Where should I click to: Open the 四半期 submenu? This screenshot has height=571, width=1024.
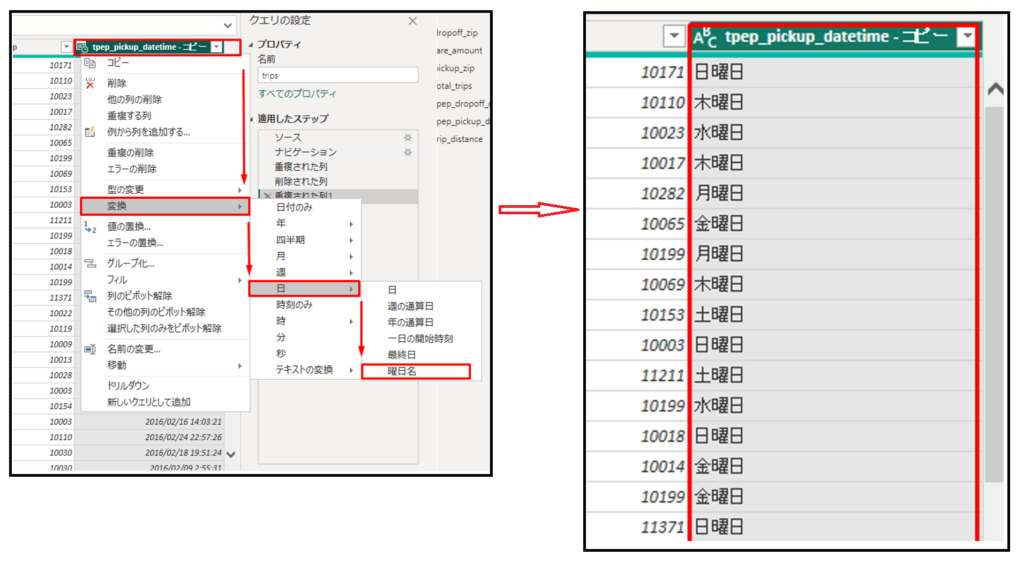point(306,240)
